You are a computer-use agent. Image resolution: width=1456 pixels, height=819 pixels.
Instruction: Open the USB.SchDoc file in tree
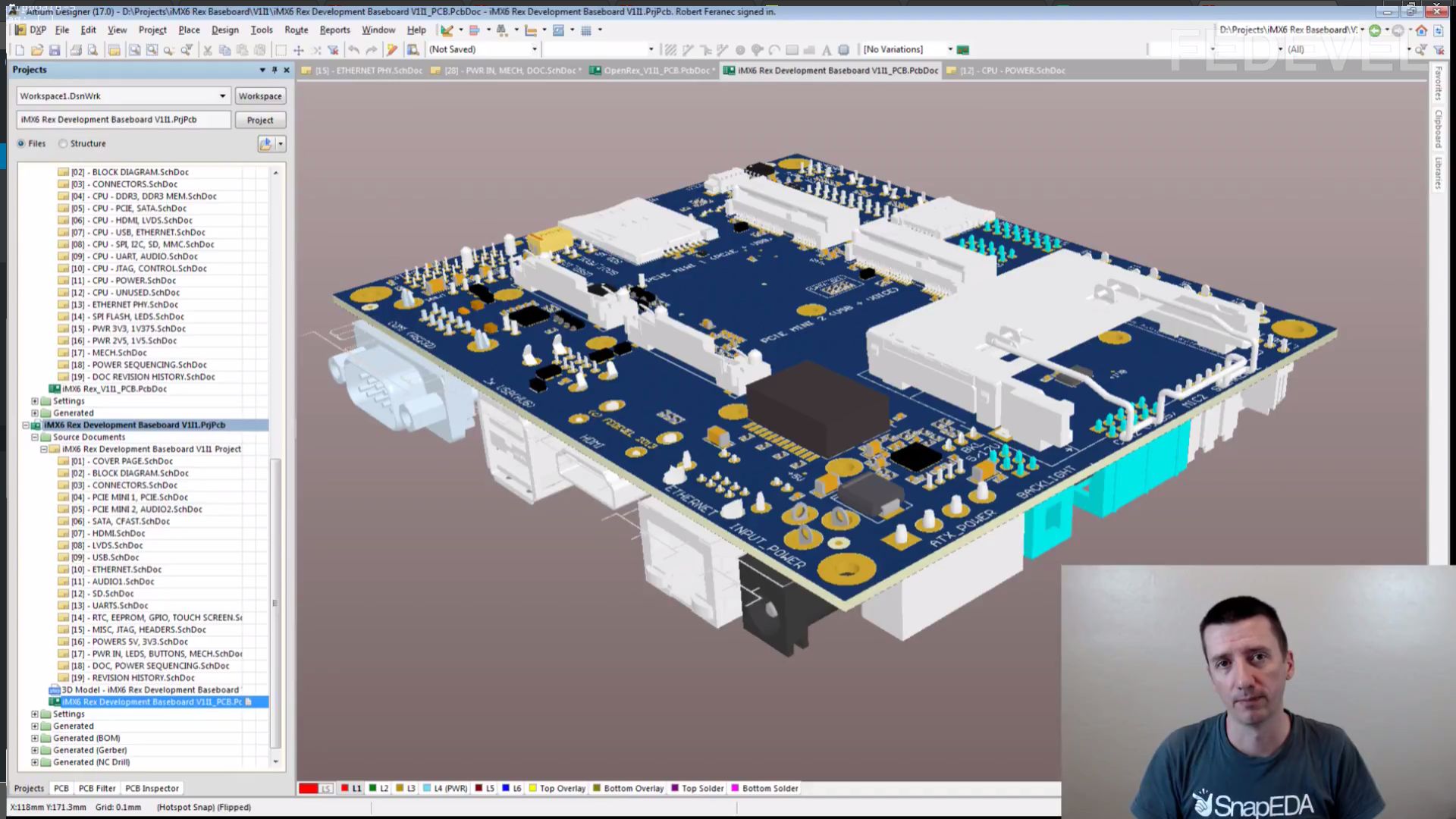click(x=115, y=557)
